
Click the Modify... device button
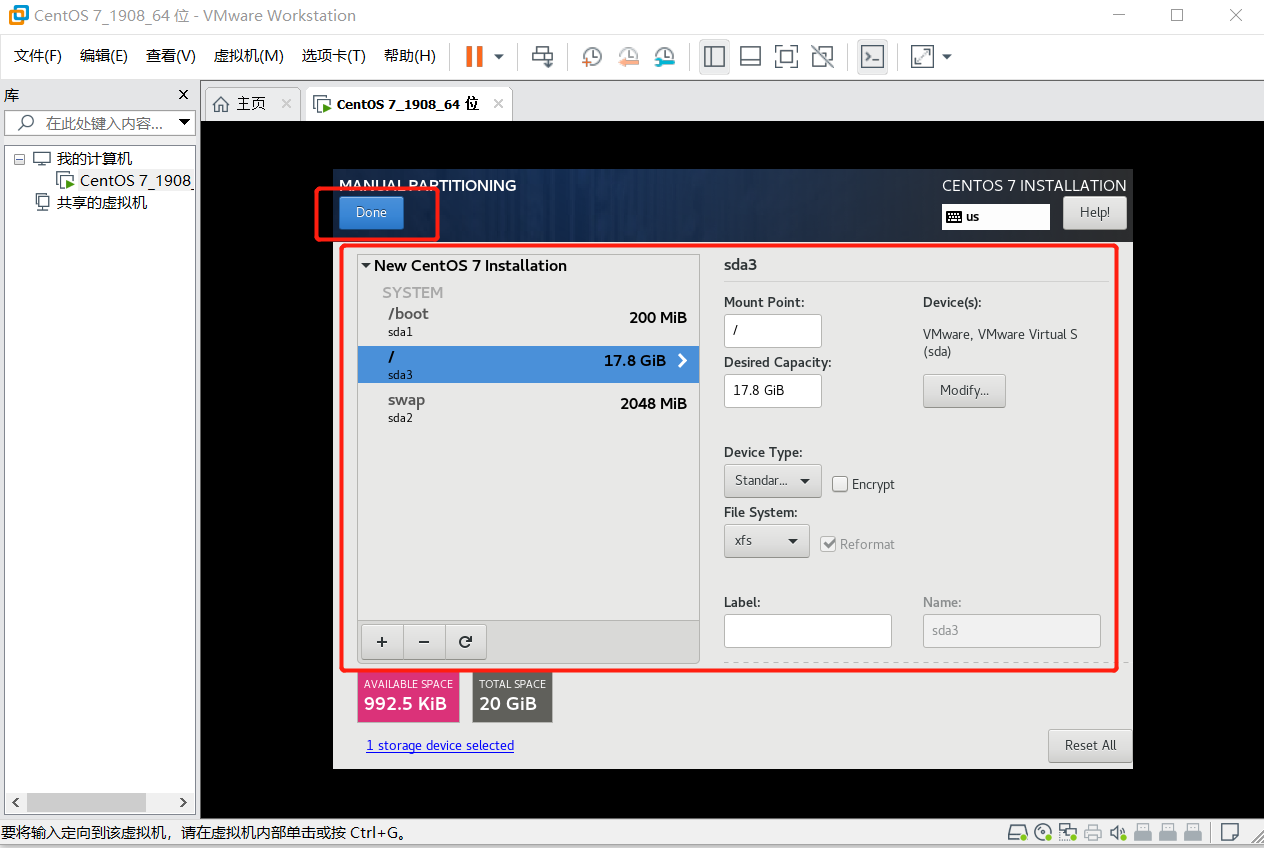[x=964, y=391]
